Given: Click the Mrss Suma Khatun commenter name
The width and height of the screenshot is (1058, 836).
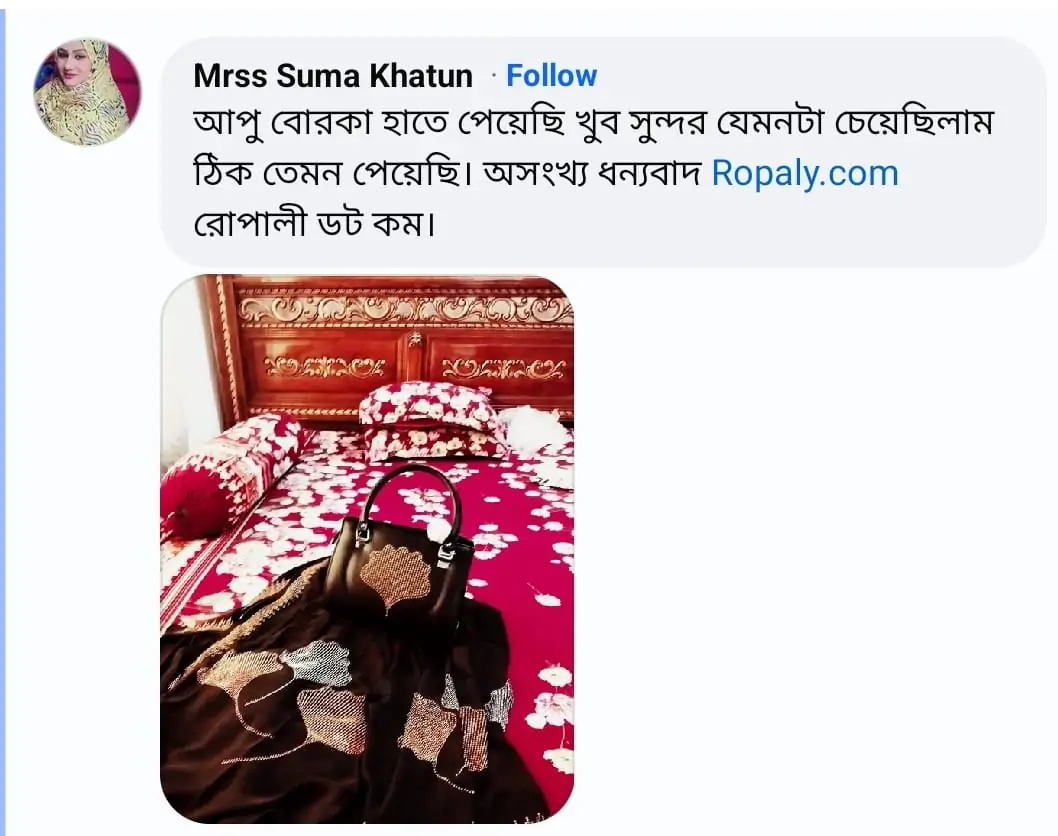Looking at the screenshot, I should point(333,76).
